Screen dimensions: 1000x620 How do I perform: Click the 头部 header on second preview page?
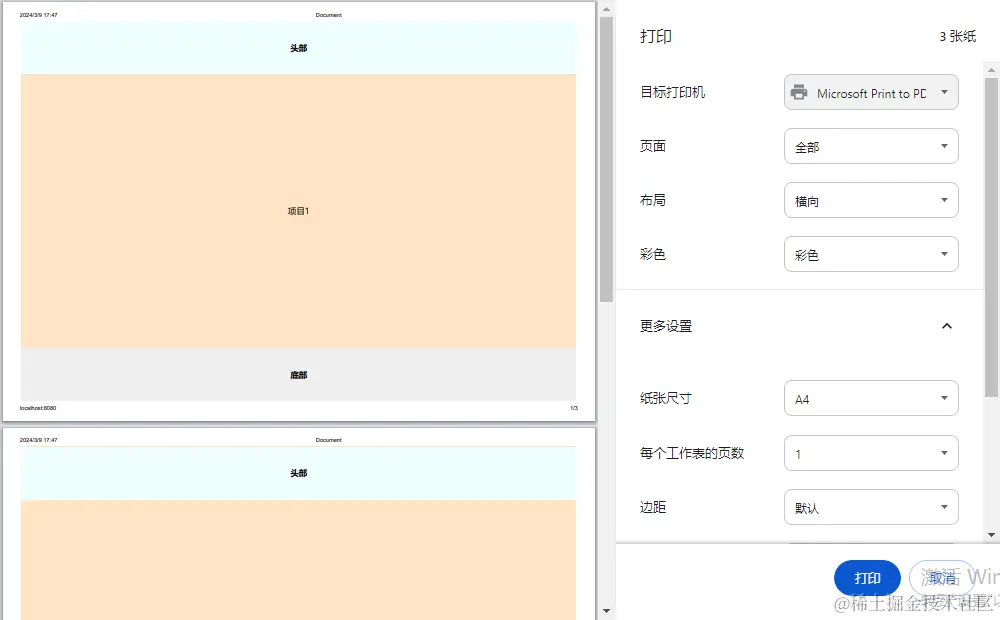coord(298,473)
